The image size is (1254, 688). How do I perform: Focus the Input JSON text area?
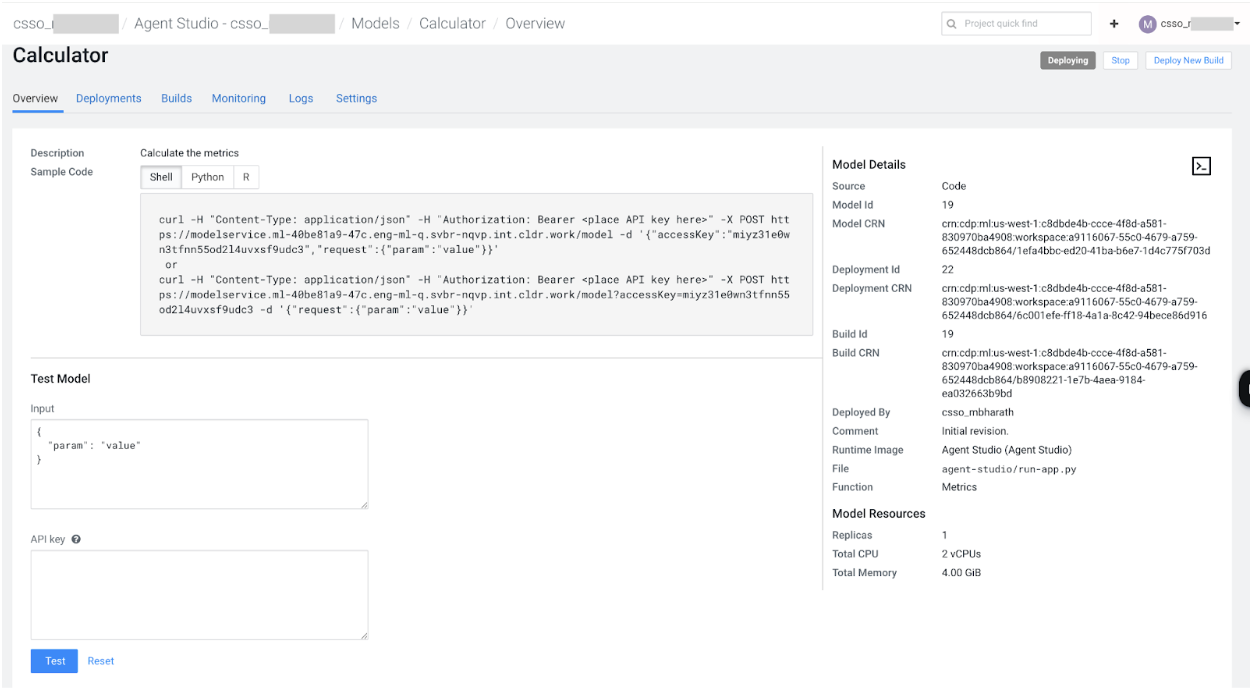coord(199,464)
